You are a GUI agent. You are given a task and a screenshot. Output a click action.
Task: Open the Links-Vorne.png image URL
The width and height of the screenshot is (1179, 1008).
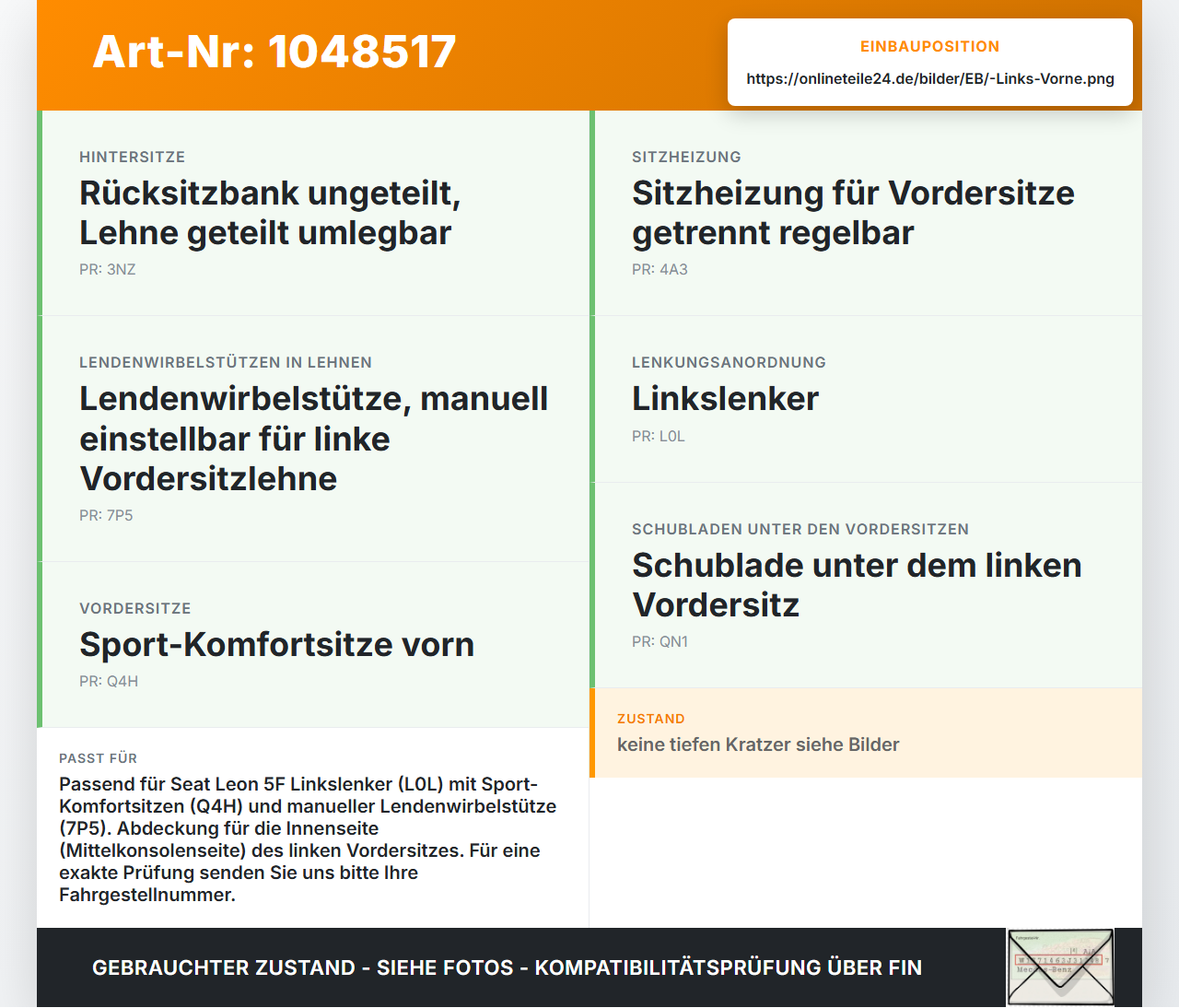coord(930,78)
